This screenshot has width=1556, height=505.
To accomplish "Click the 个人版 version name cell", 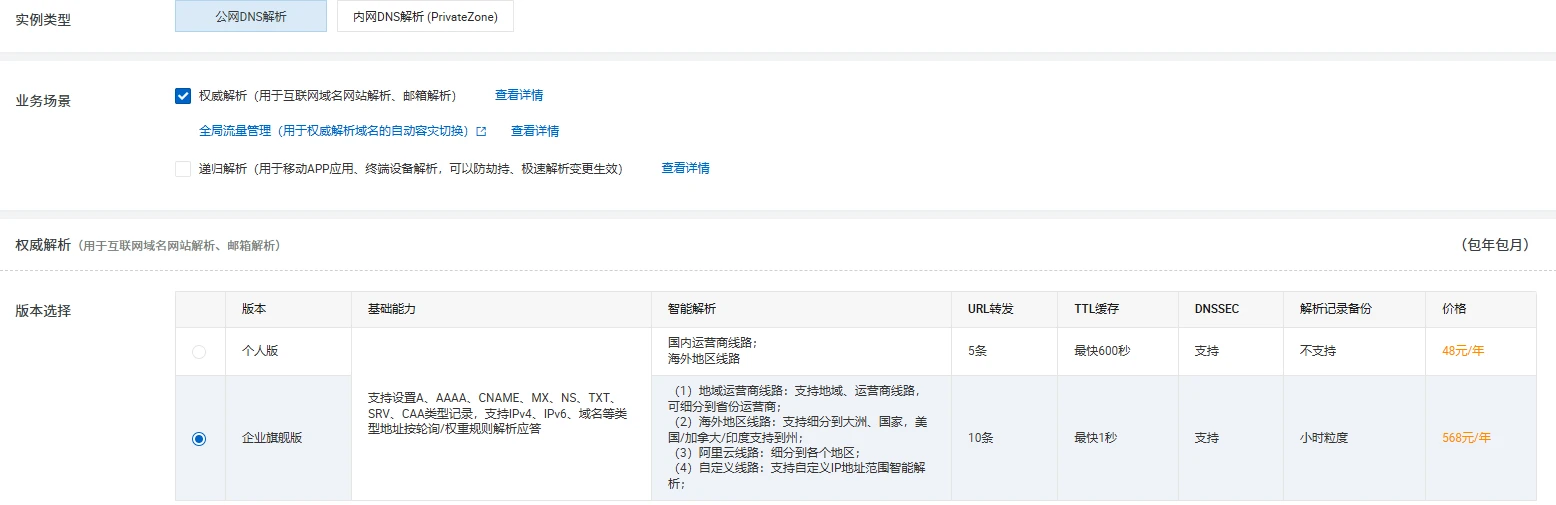I will (x=260, y=352).
